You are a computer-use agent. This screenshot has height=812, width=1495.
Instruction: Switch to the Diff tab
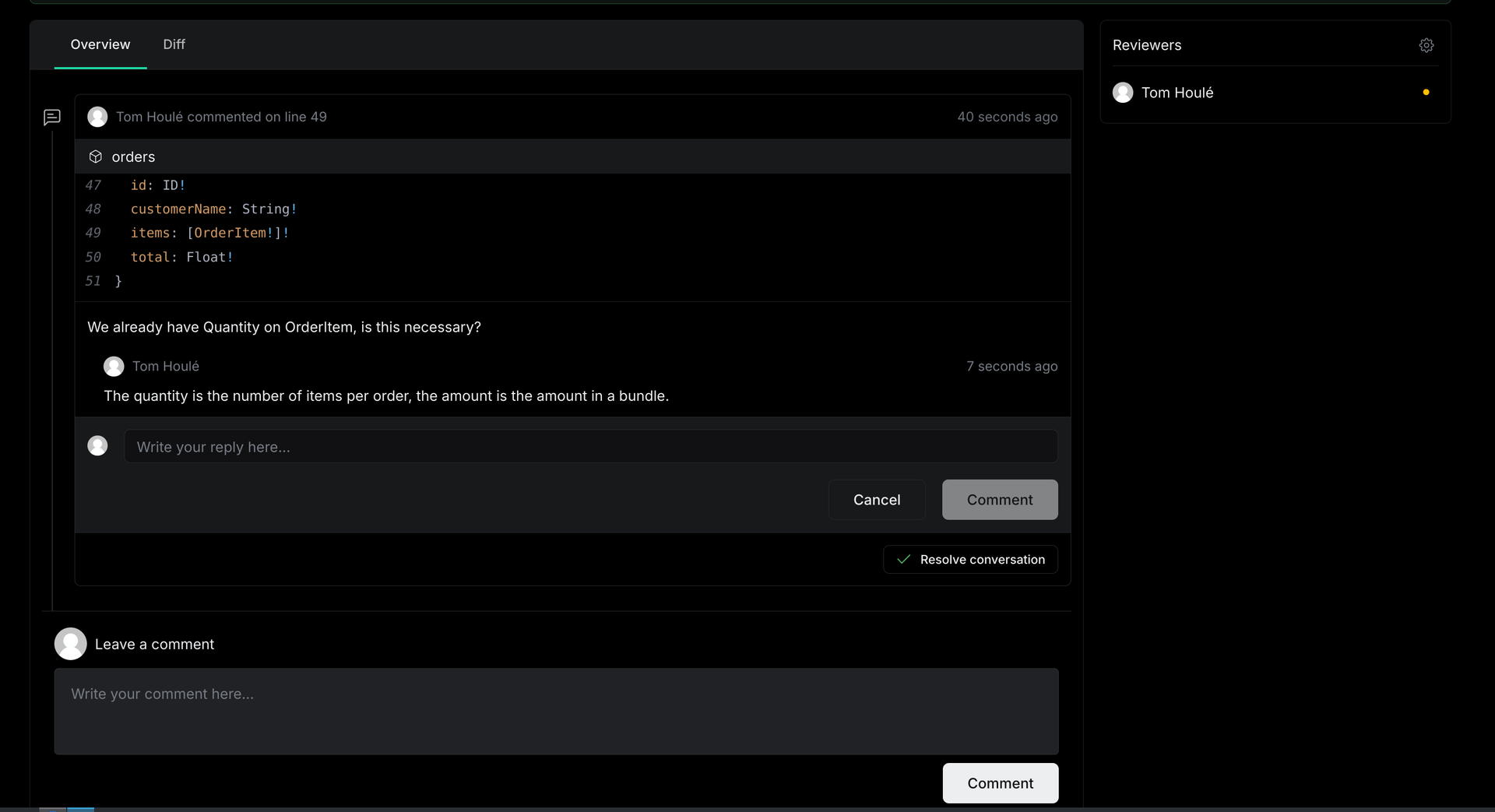pos(174,44)
